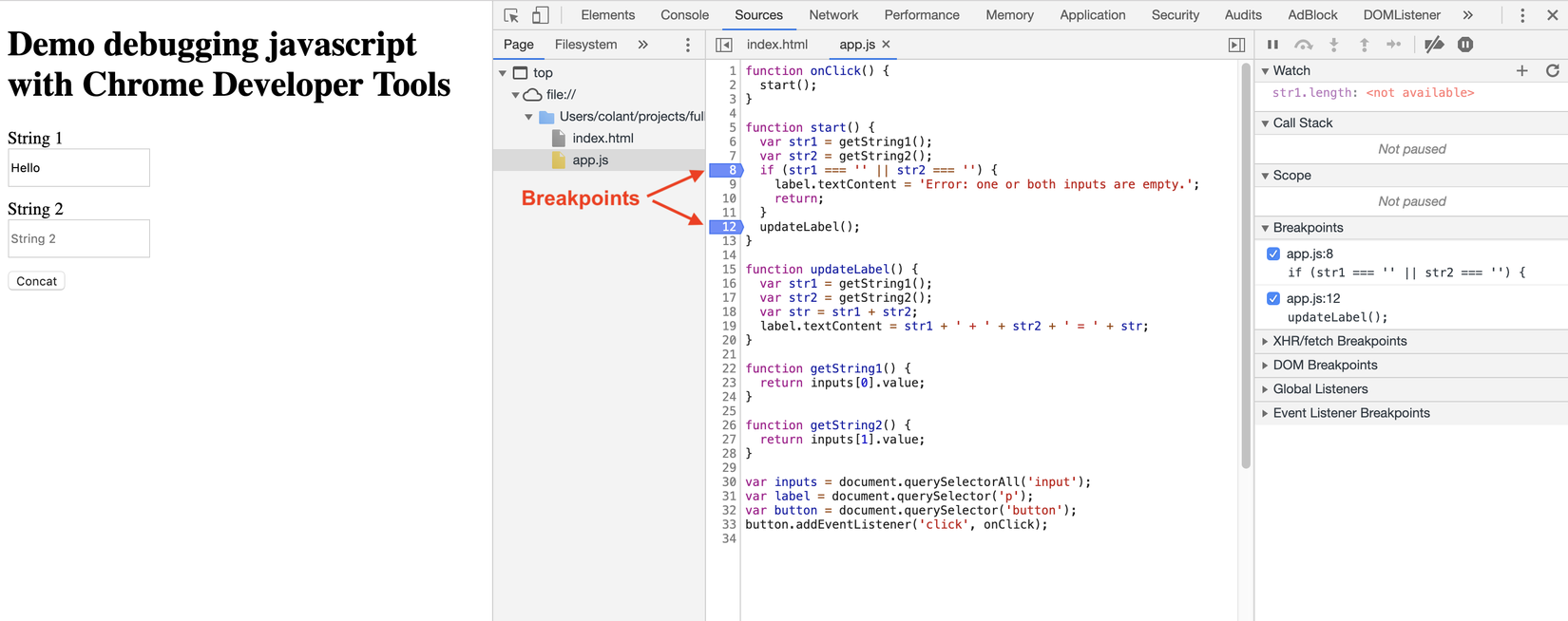Collapse the Call Stack section
The image size is (1568, 621).
(1302, 123)
